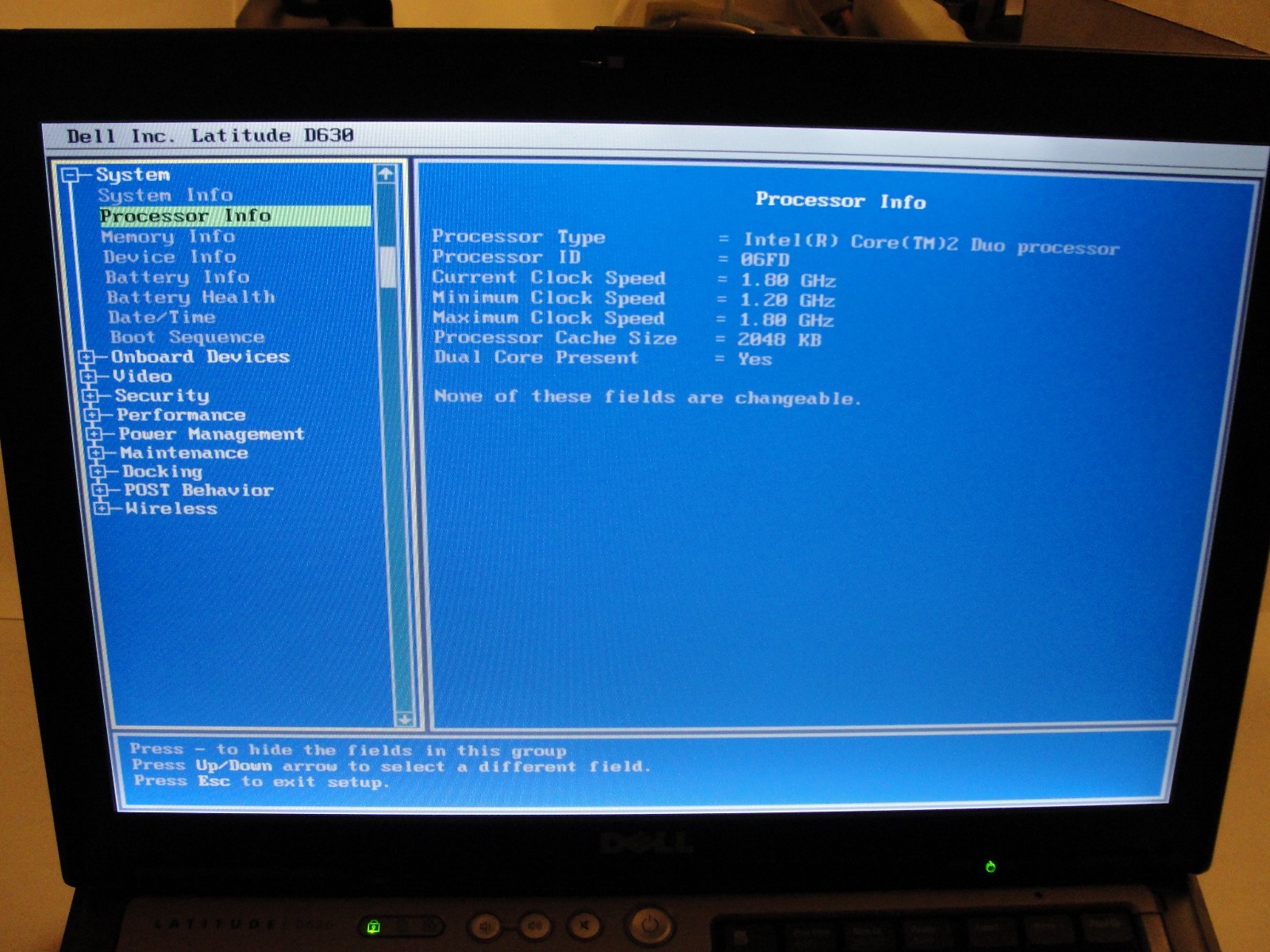Open the System Info page
This screenshot has height=952, width=1270.
165,195
